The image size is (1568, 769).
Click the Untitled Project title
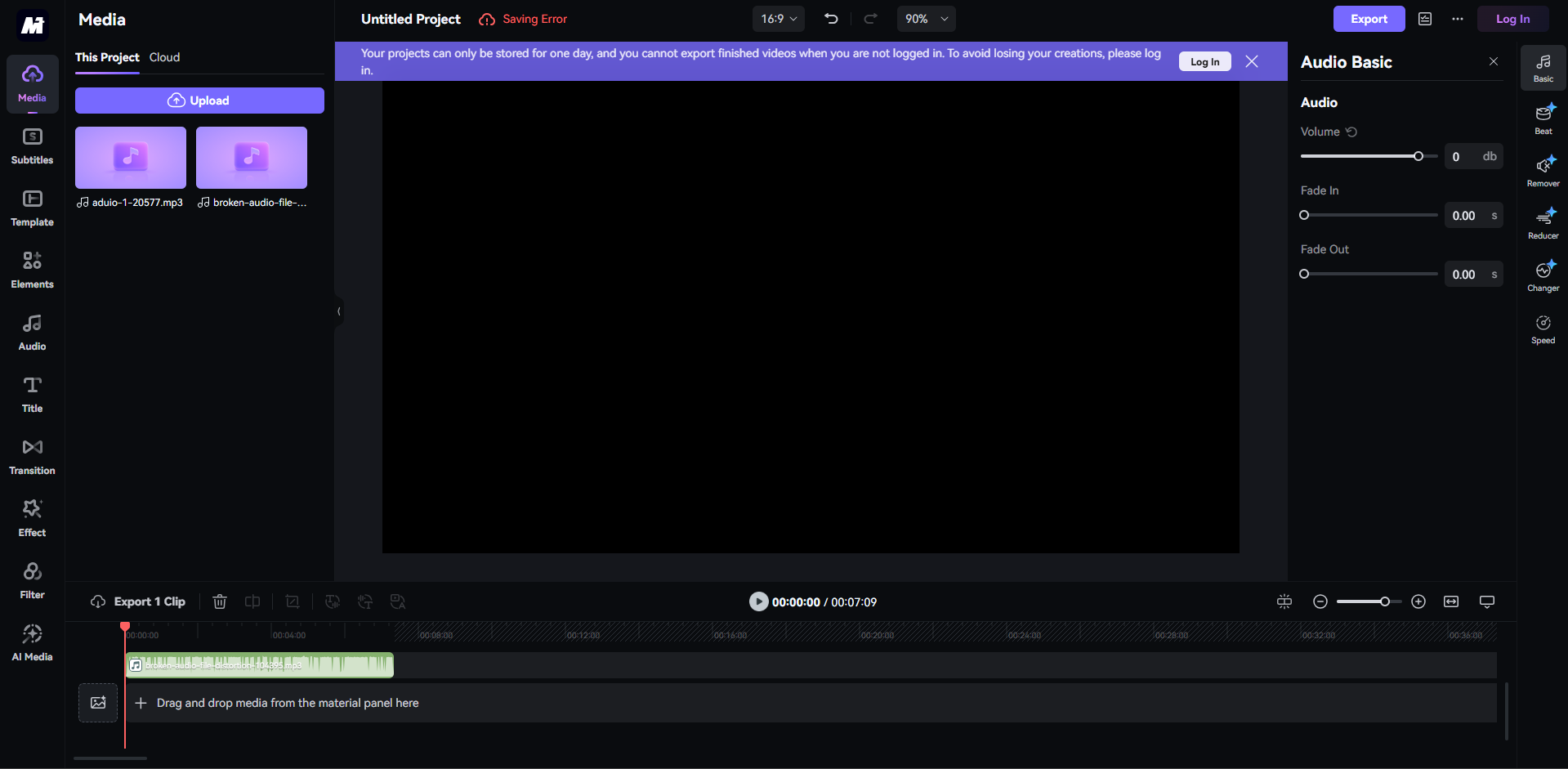click(411, 19)
